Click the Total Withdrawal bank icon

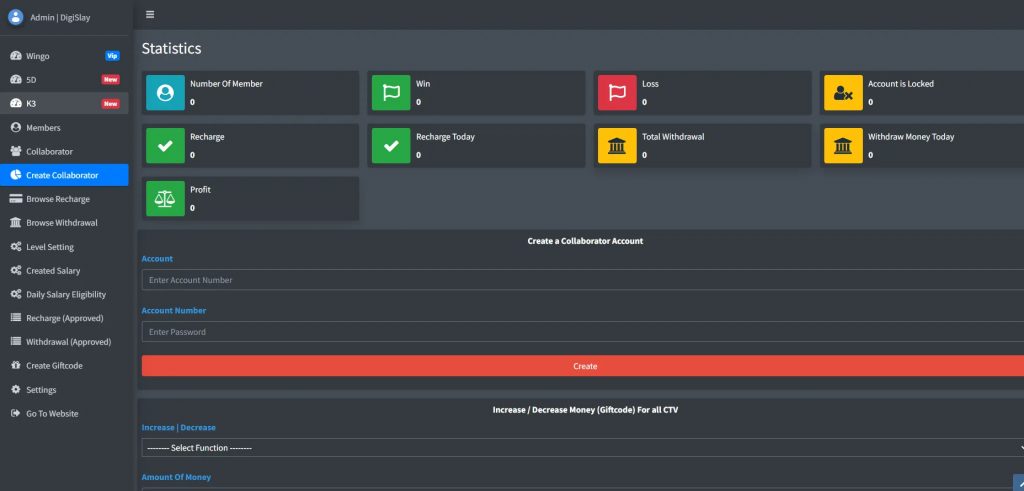617,145
